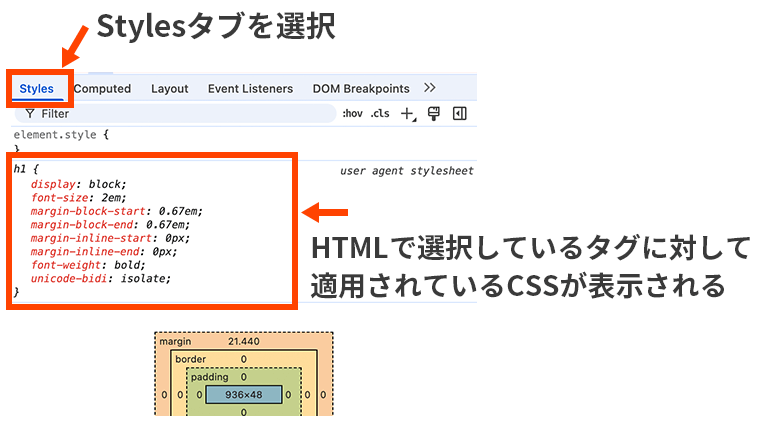The image size is (760, 428).
Task: Click the element.style rule selector
Action: [x=55, y=135]
